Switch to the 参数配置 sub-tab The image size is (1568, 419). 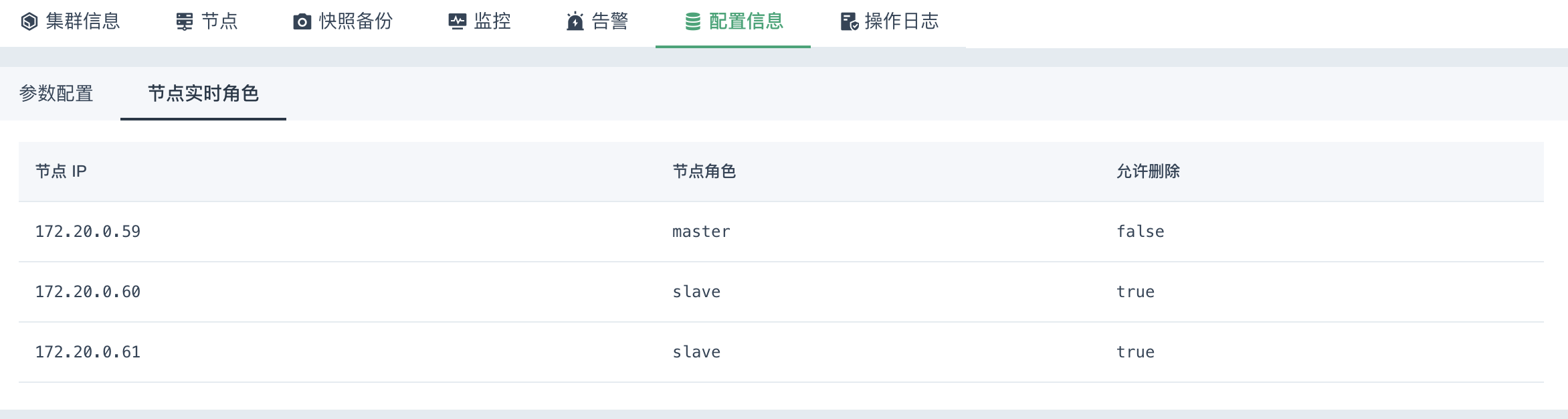pyautogui.click(x=56, y=94)
